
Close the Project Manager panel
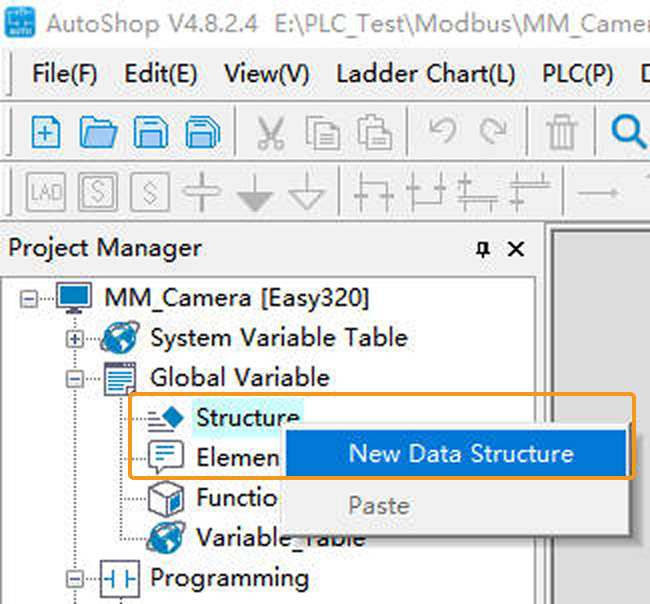tap(516, 249)
